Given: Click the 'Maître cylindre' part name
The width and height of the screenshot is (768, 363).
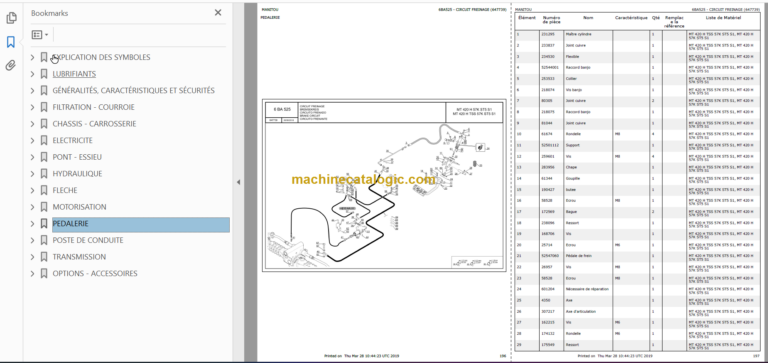Looking at the screenshot, I should point(578,34).
